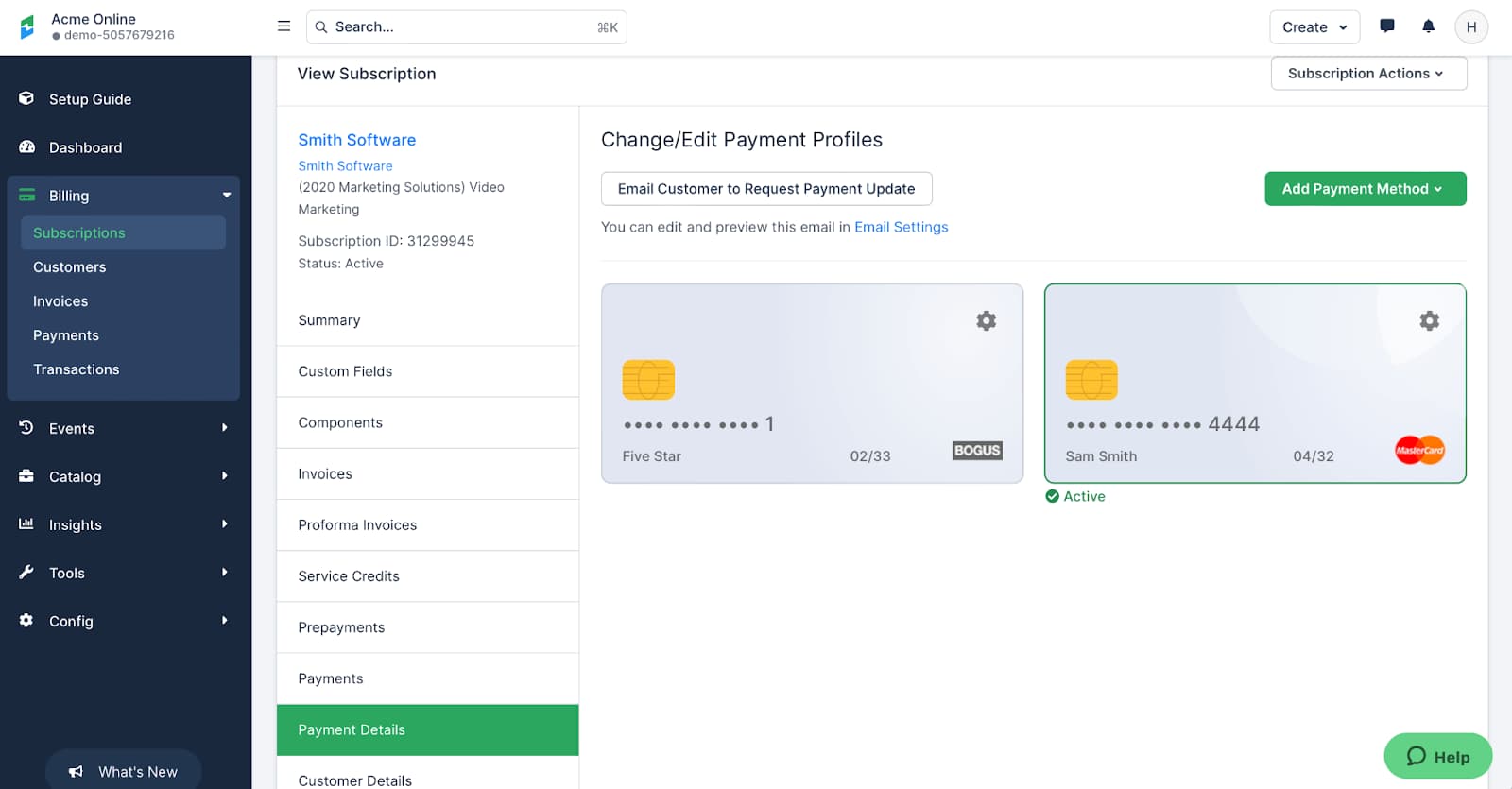Go to Customers in Billing menu
The width and height of the screenshot is (1512, 789).
[x=70, y=267]
